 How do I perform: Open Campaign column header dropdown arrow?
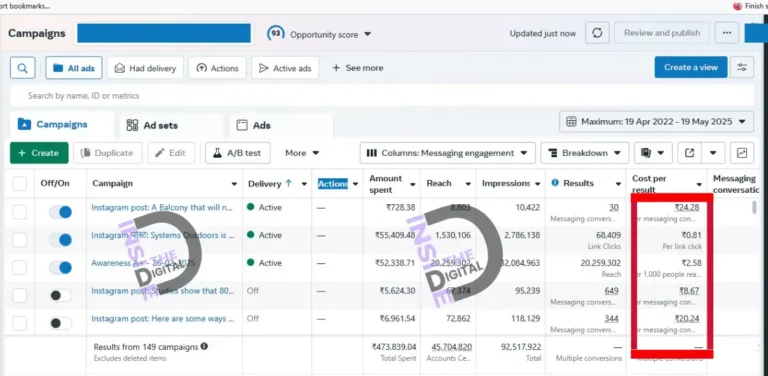tap(234, 184)
